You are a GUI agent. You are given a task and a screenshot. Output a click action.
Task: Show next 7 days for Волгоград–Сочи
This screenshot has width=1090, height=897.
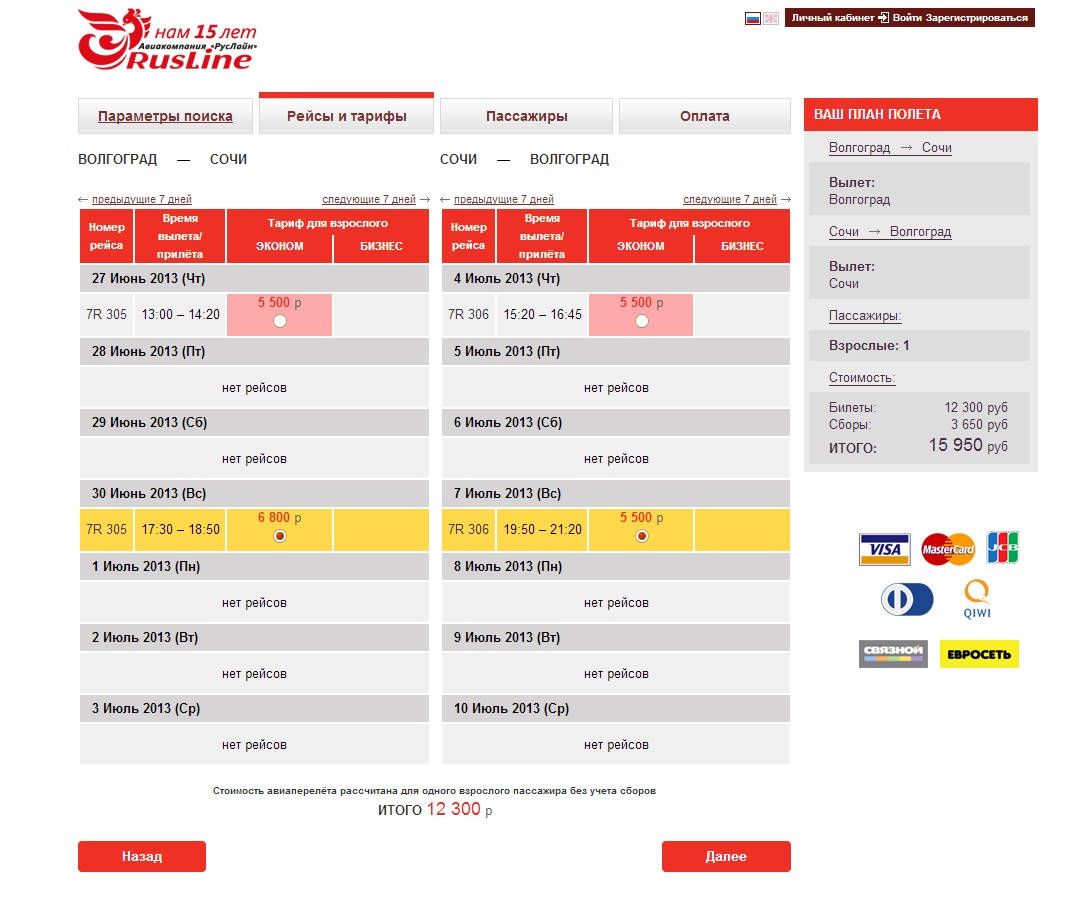(x=369, y=199)
